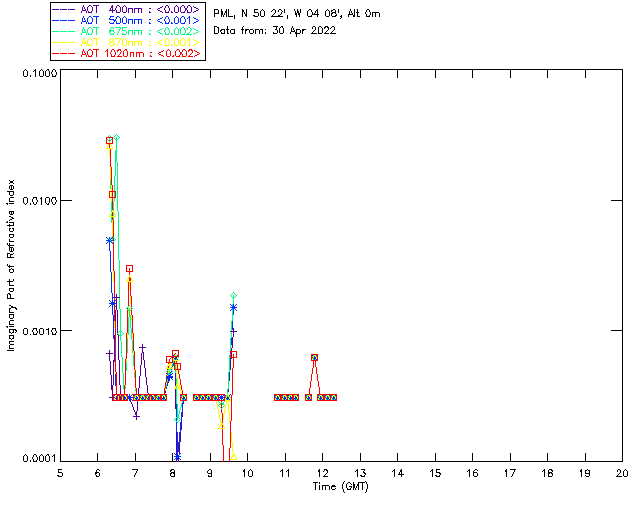Image resolution: width=640 pixels, height=512 pixels.
Task: Click the 'Imaginary Part of Refractive index' axis title
Action: click(11, 265)
